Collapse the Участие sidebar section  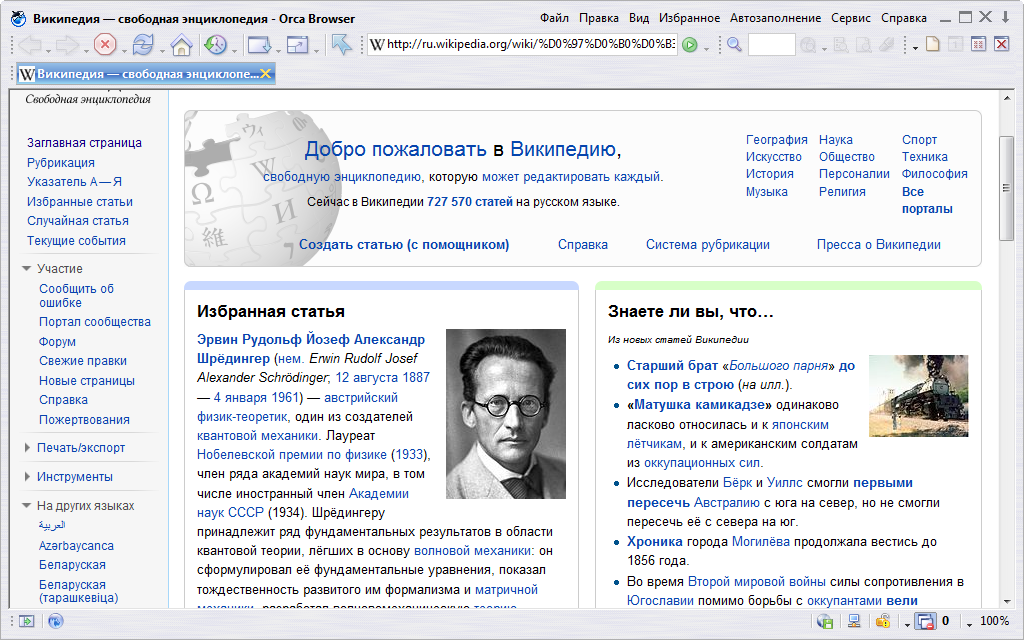click(27, 268)
